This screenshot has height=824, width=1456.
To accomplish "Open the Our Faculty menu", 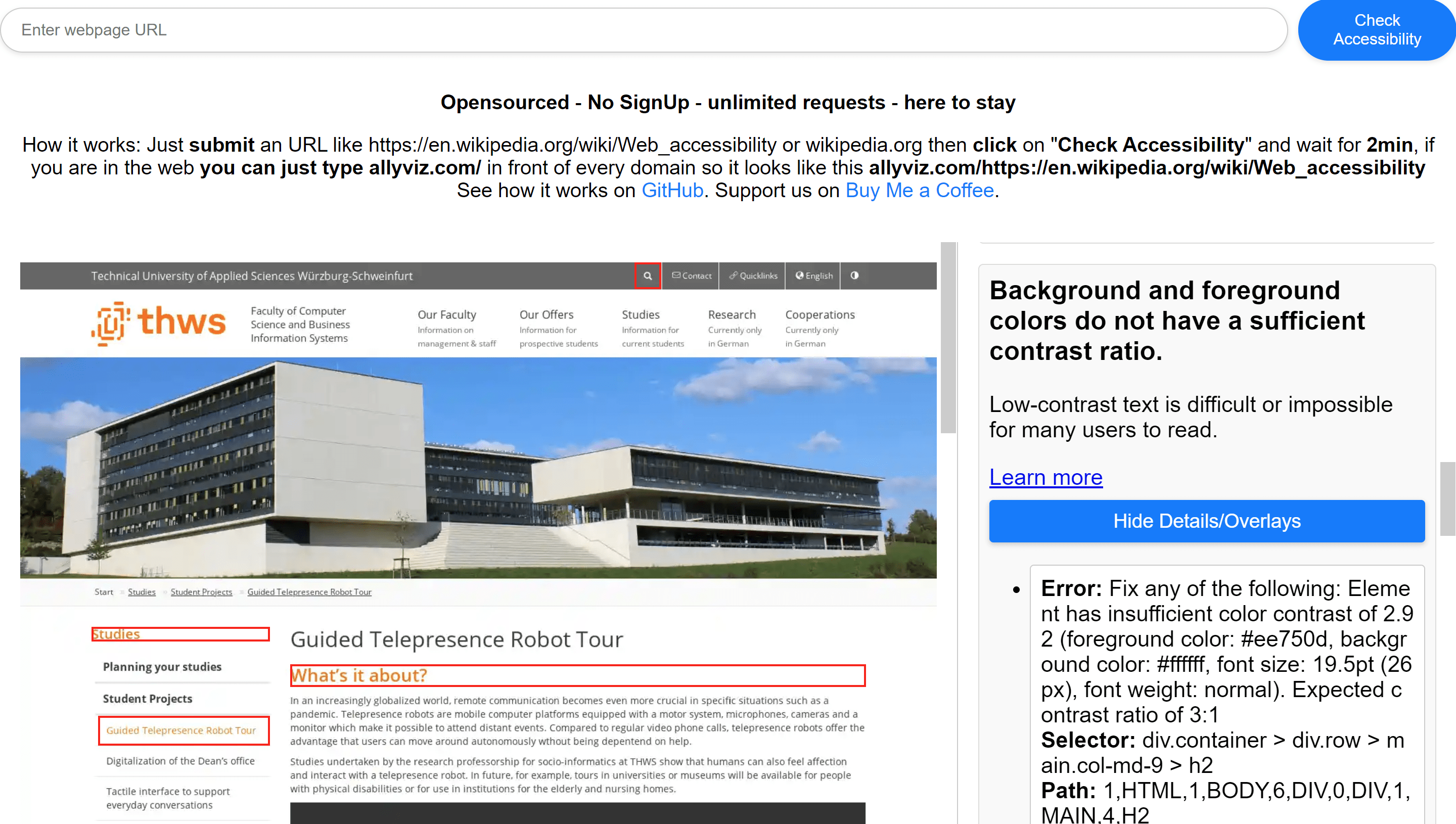I will [x=446, y=314].
